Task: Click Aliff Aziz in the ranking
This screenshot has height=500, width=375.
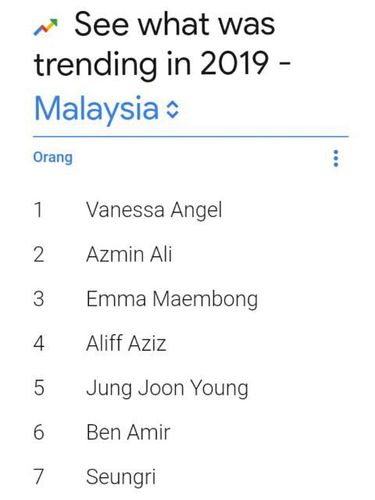Action: coord(126,343)
